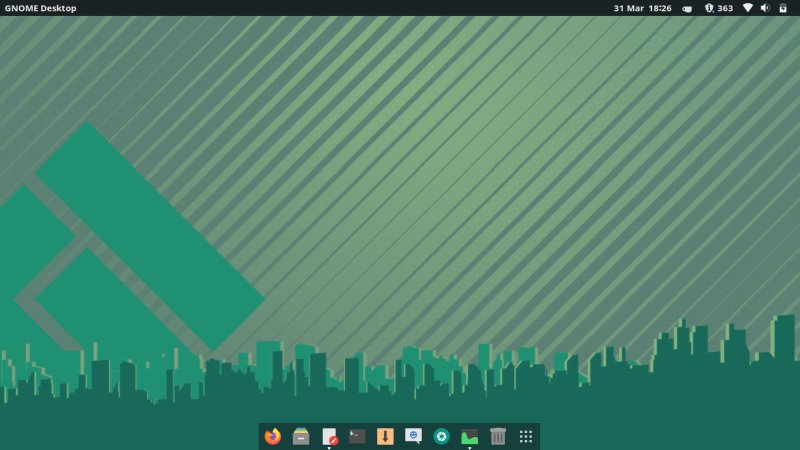800x450 pixels.
Task: Open the file manager dock icon
Action: click(x=301, y=436)
